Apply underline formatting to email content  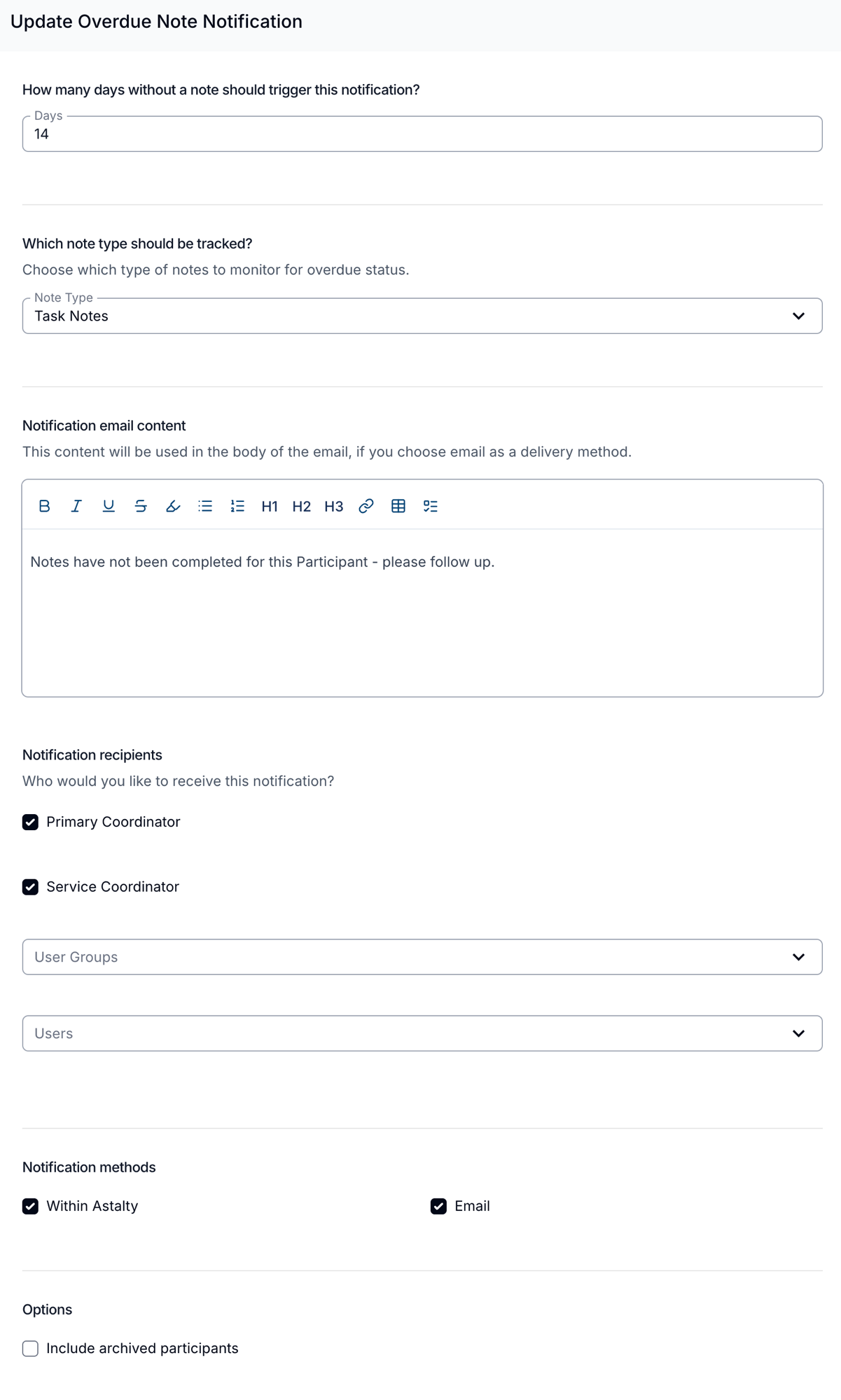(x=109, y=506)
